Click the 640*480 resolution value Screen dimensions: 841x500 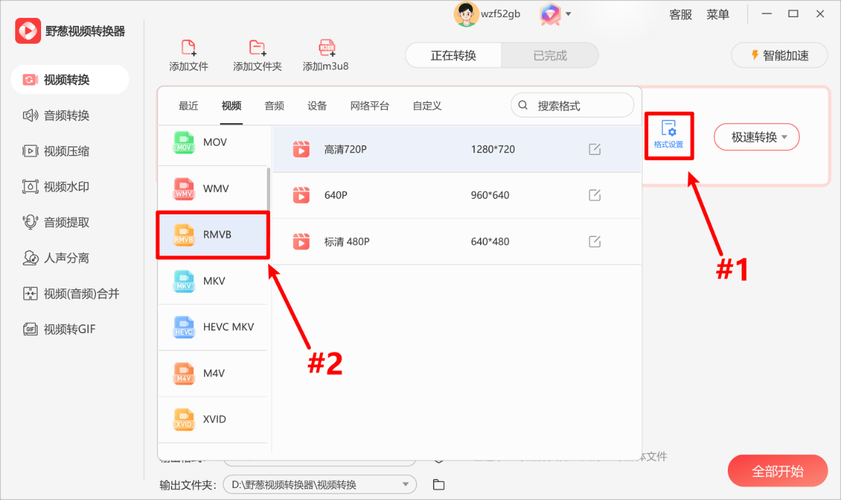[x=490, y=241]
